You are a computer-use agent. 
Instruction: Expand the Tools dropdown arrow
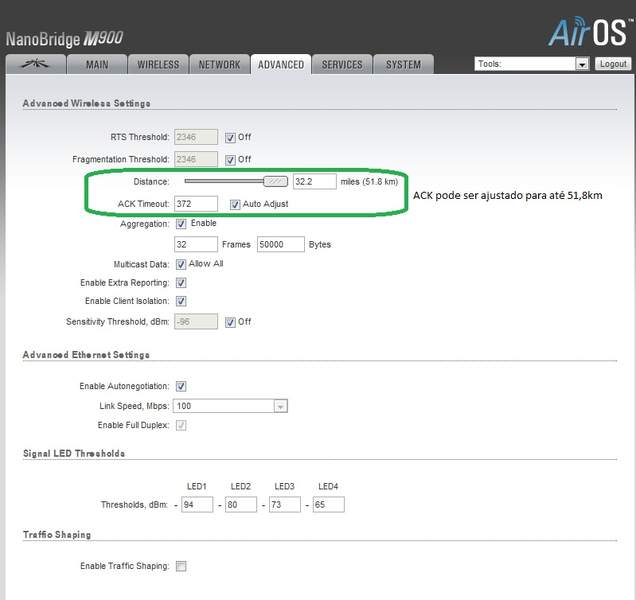(582, 64)
